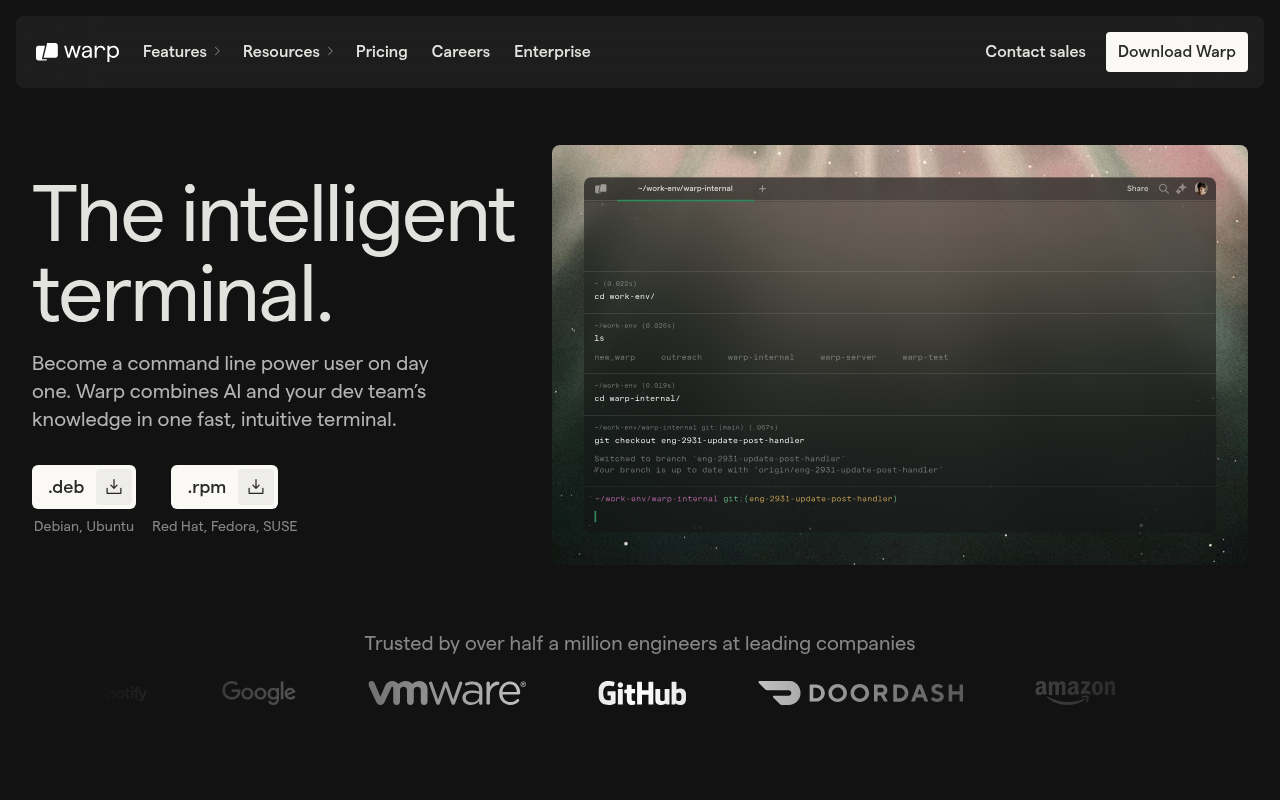Screen dimensions: 1280x800
Task: Click the Warp logo inside the terminal tab bar
Action: 600,188
